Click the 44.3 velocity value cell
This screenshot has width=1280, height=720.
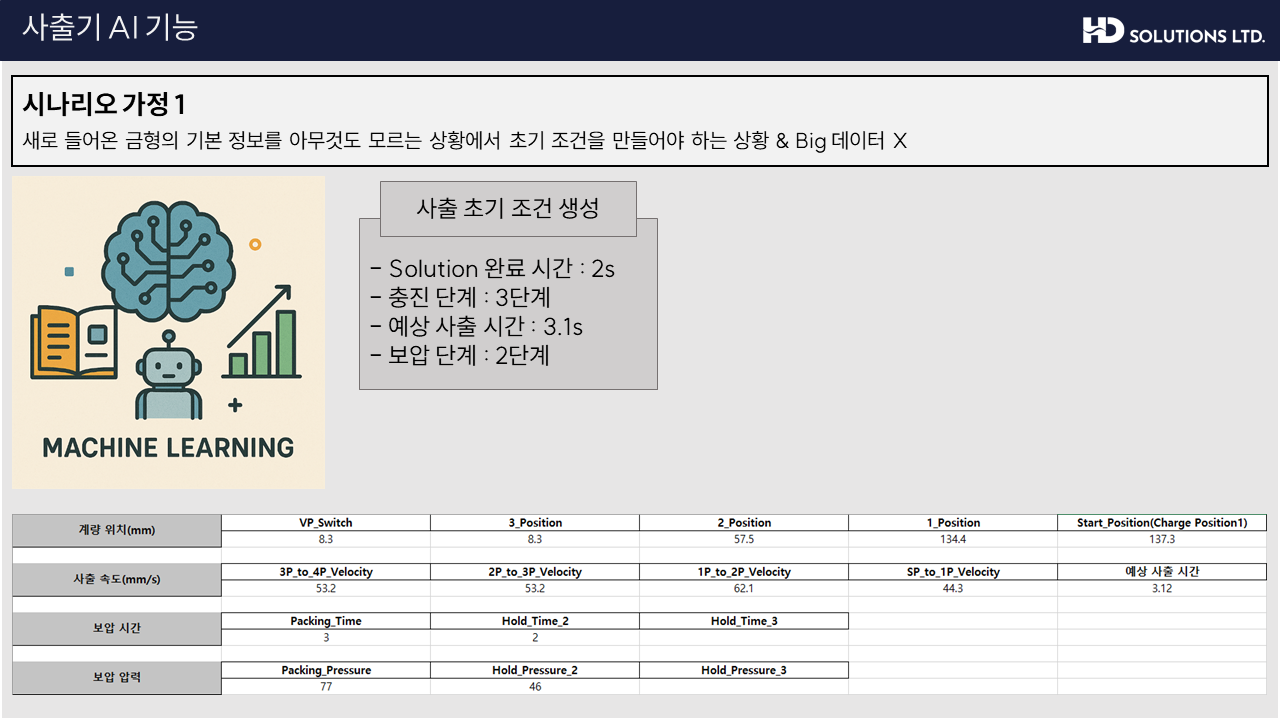(953, 588)
